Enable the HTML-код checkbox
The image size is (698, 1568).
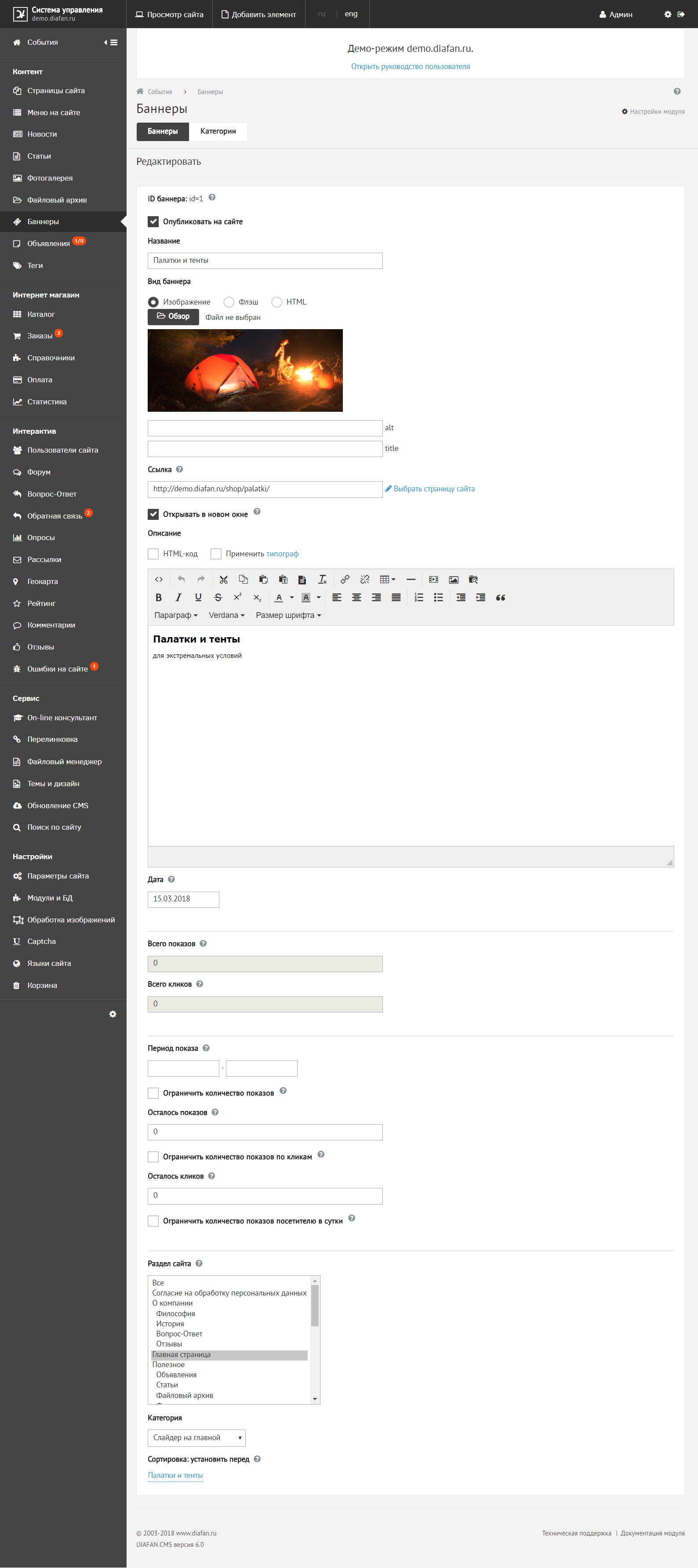point(153,554)
